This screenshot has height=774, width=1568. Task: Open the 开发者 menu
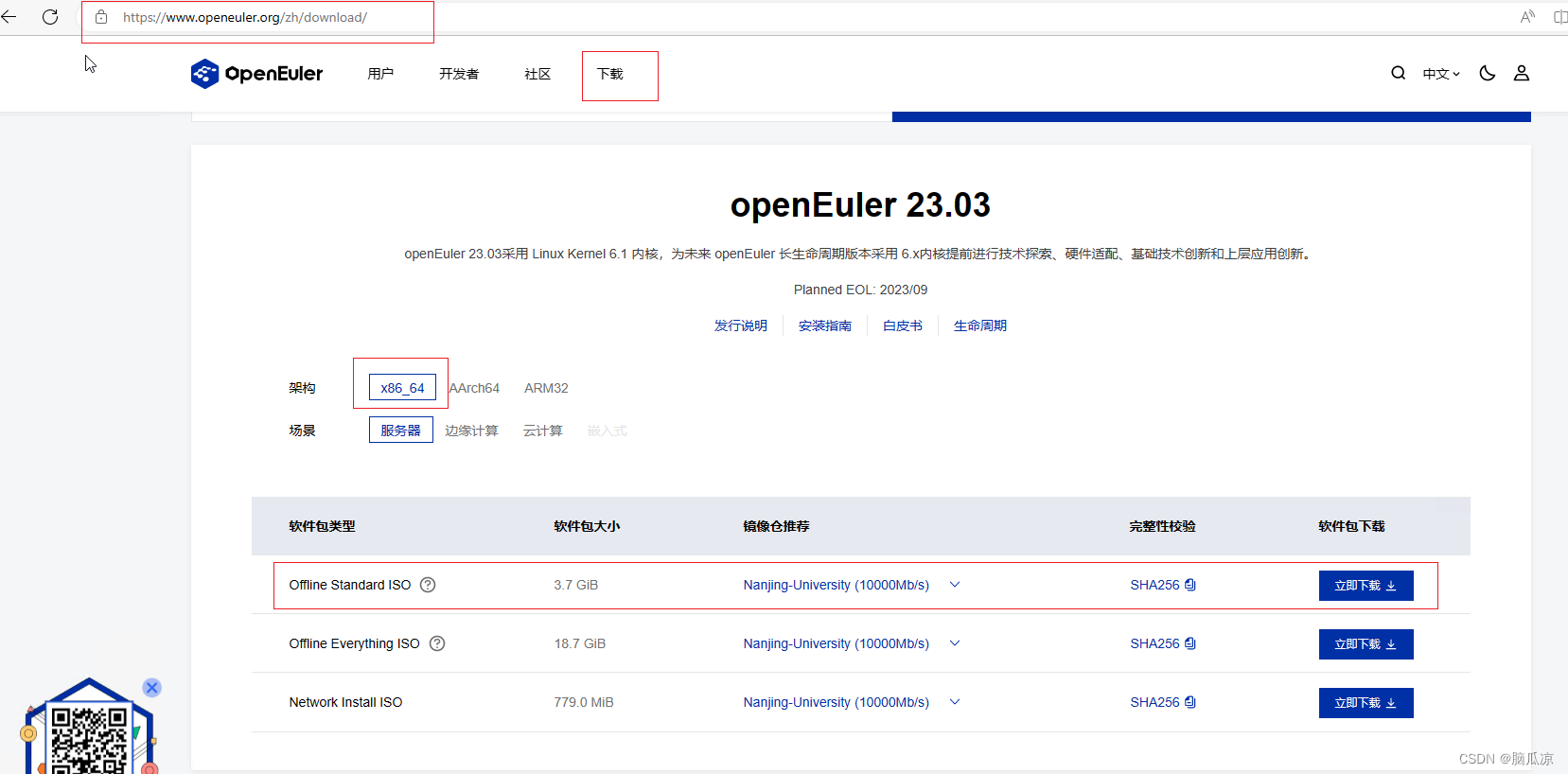click(459, 74)
